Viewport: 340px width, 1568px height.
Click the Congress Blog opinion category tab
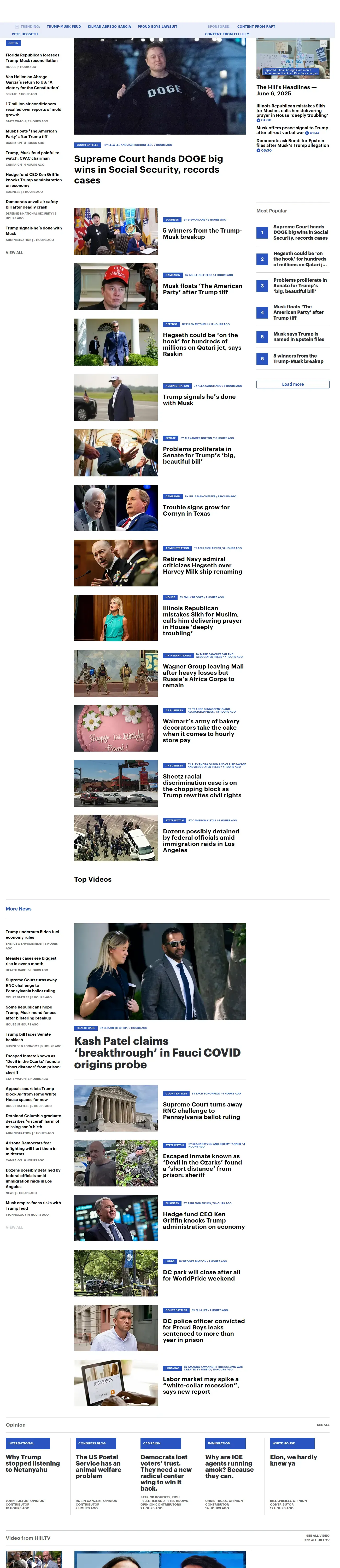click(96, 1443)
